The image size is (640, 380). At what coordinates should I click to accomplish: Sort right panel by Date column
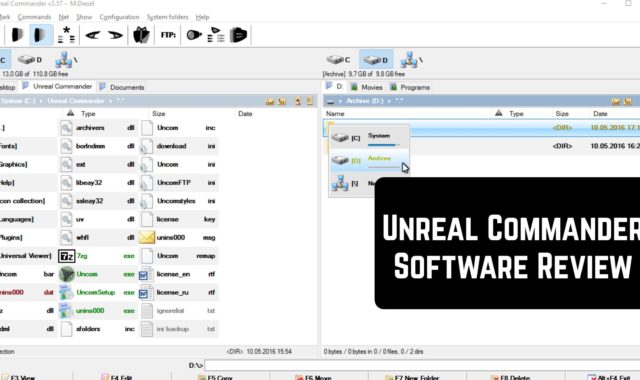600,113
